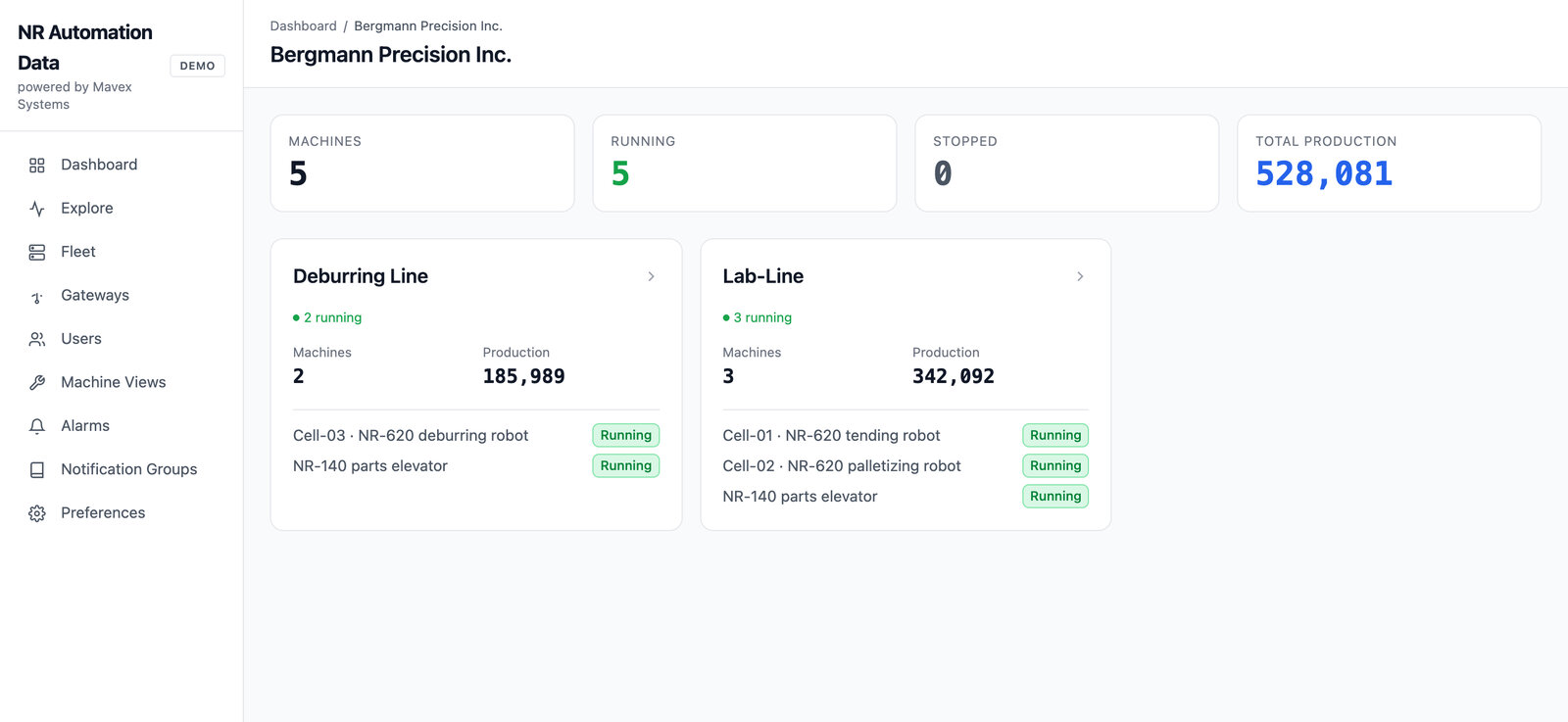Click the Dashboard grid icon in sidebar
The image size is (1568, 722).
coord(37,166)
